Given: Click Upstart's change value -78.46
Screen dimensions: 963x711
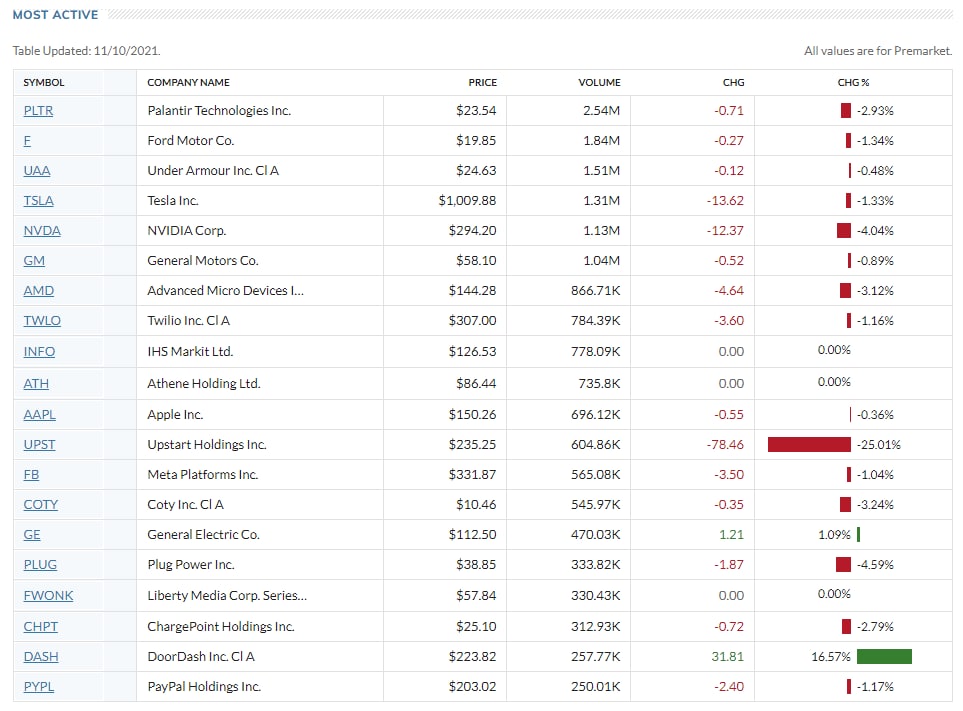Looking at the screenshot, I should click(x=725, y=445).
